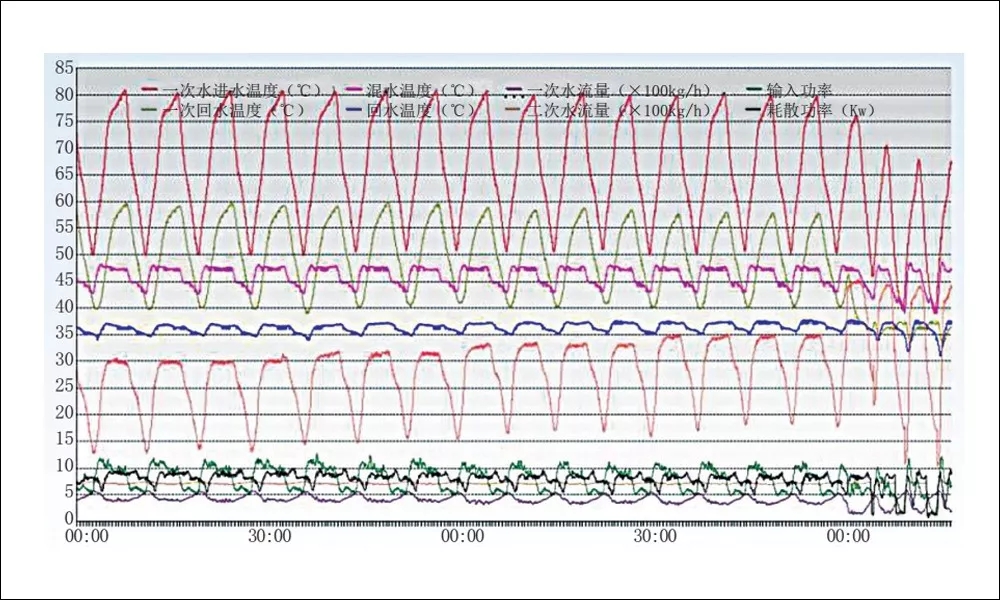The height and width of the screenshot is (600, 1000).
Task: Select the 一次水进水温度(℃) legend label
Action: [242, 90]
